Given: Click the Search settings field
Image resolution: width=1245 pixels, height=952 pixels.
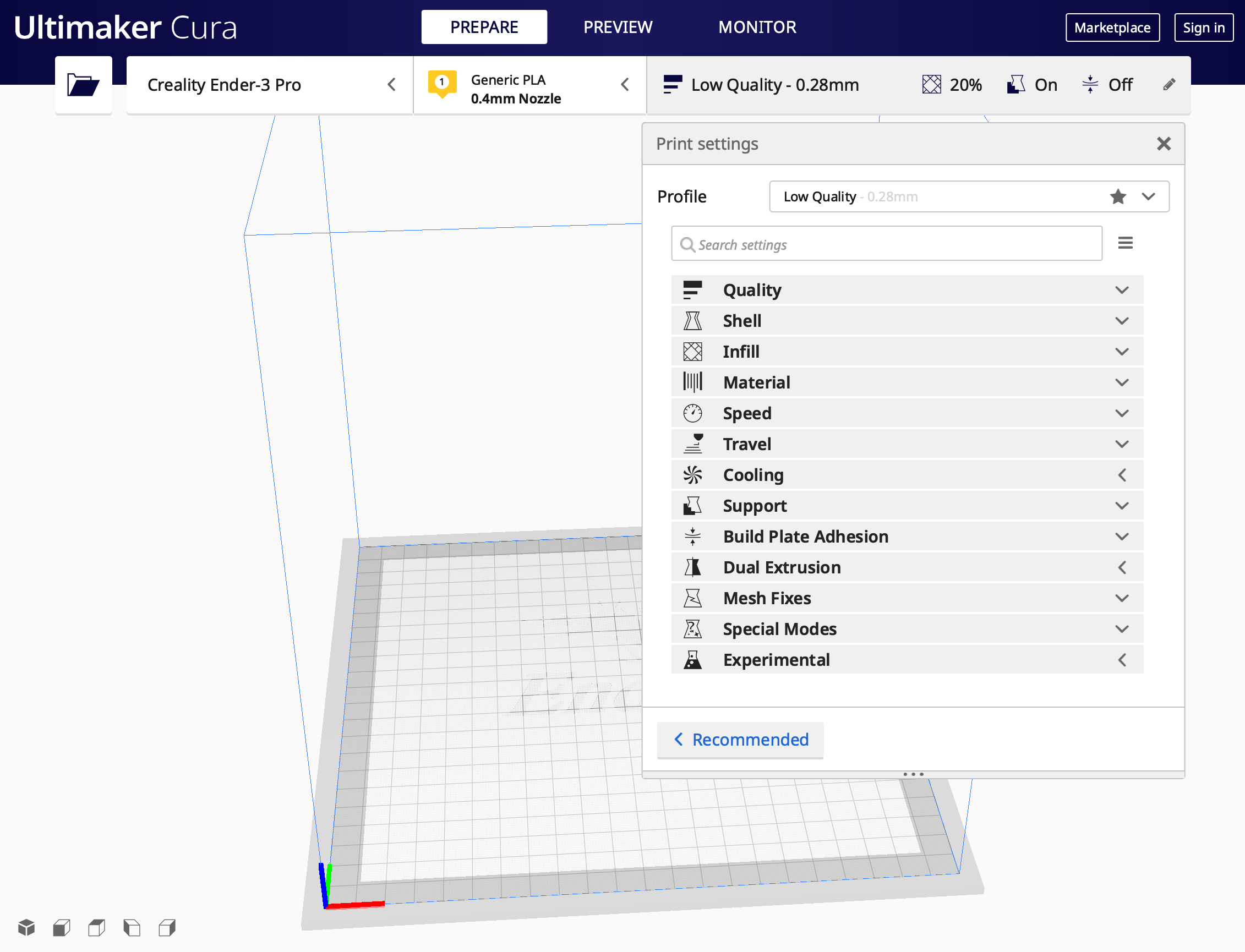Looking at the screenshot, I should coord(886,244).
